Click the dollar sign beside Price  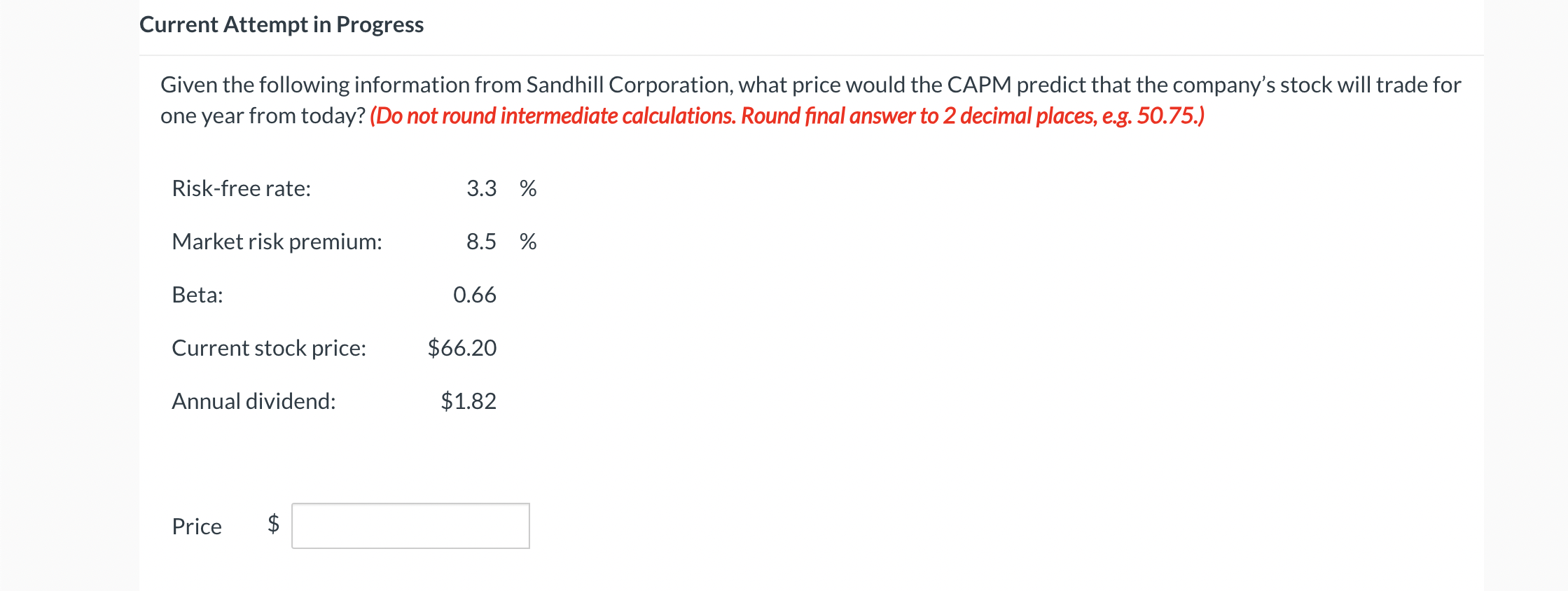272,526
